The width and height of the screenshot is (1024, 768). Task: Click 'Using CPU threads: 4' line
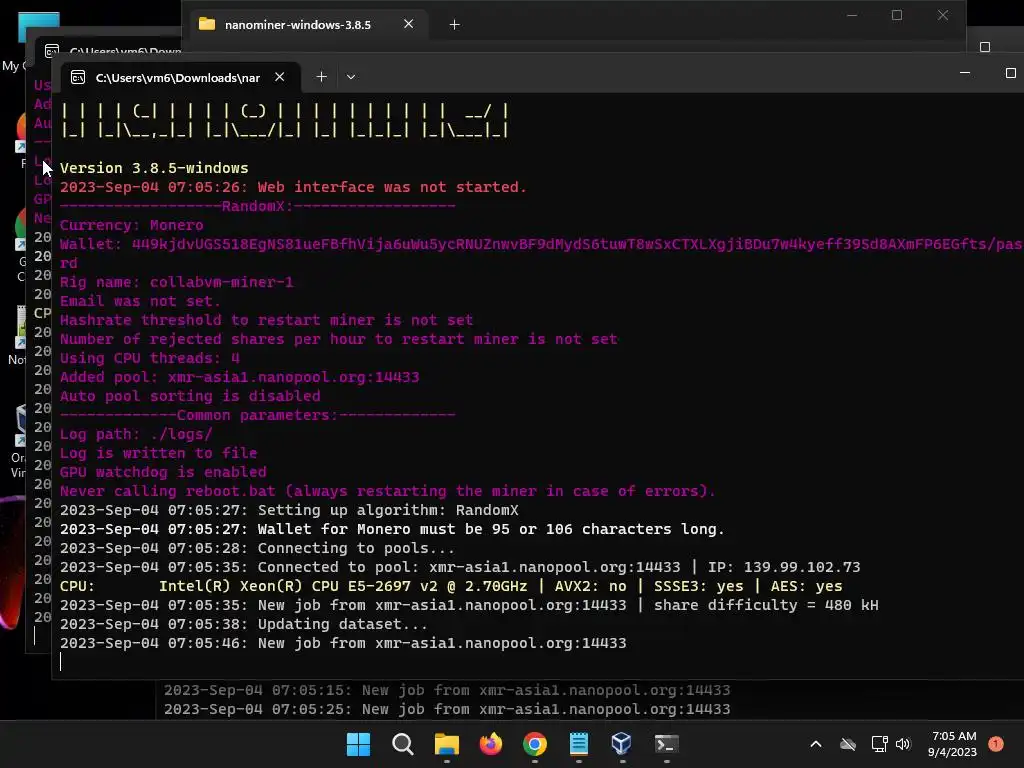coord(150,358)
